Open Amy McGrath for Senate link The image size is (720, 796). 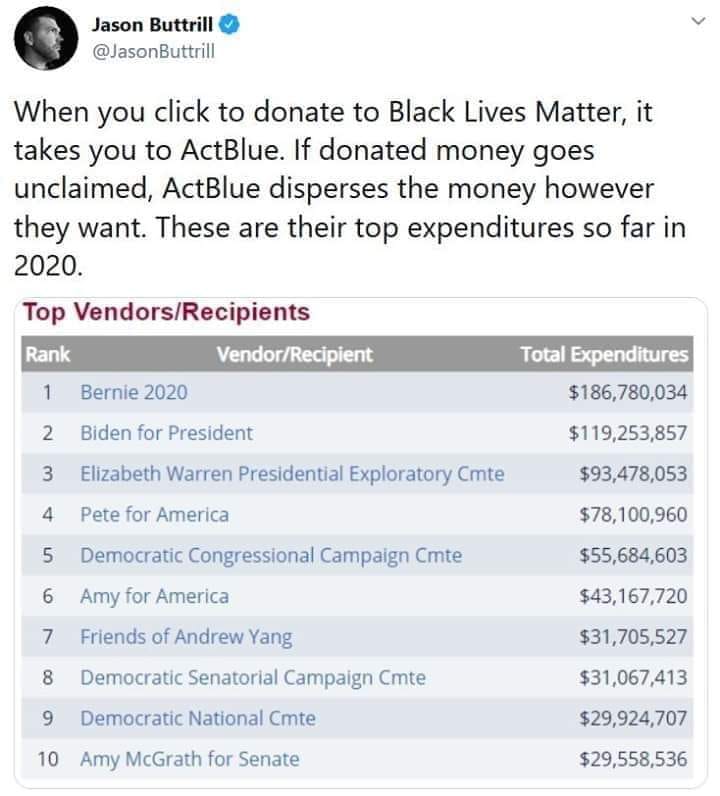click(190, 759)
